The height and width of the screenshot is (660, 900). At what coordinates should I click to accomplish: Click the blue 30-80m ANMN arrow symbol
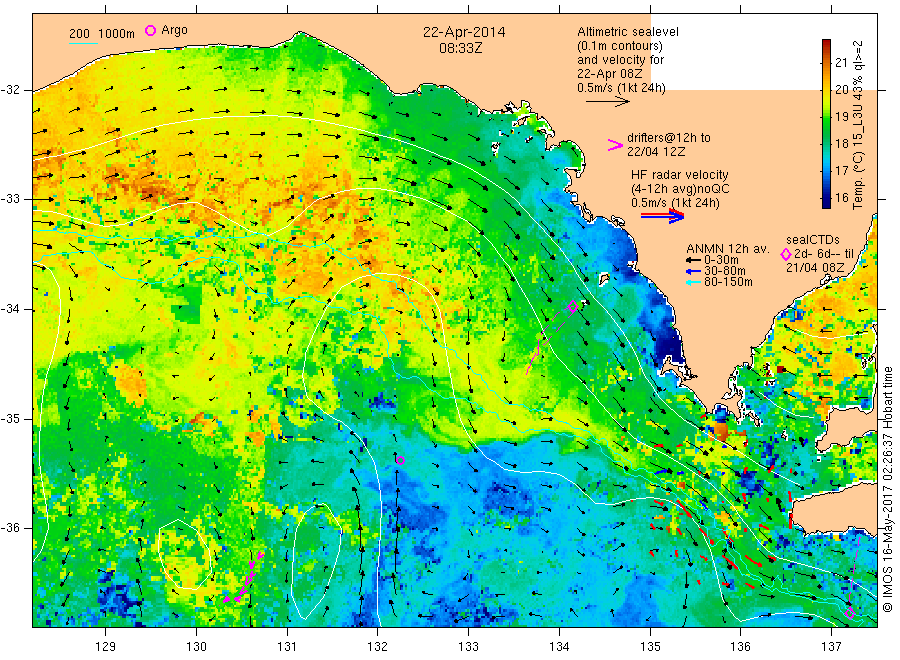pyautogui.click(x=694, y=271)
